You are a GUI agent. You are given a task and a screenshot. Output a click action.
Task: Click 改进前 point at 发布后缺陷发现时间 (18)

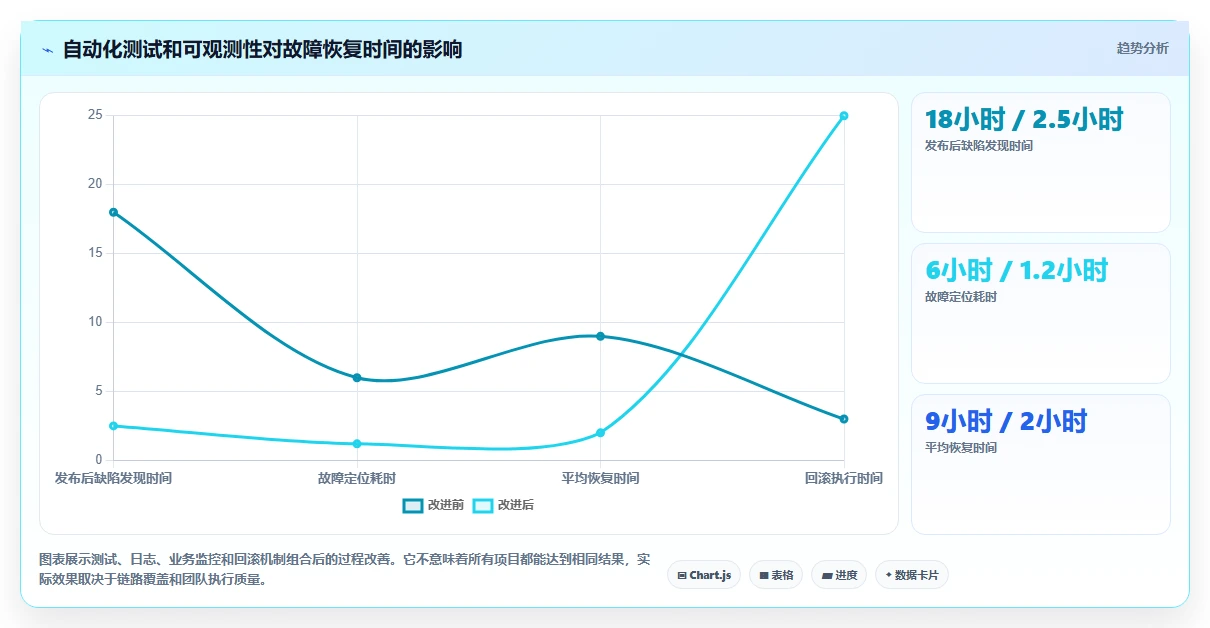coord(113,212)
